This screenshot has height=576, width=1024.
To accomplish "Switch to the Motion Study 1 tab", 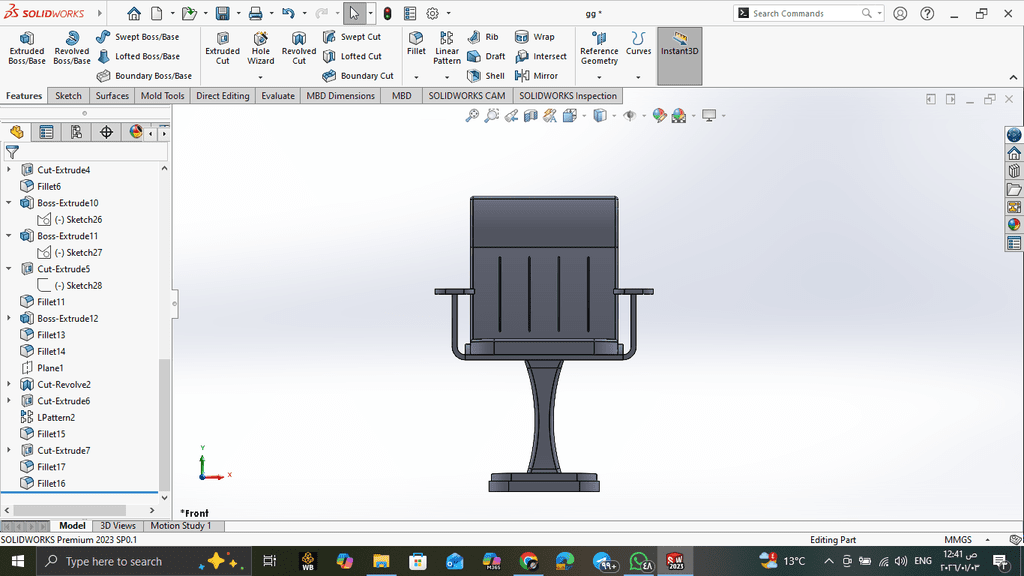I will tap(180, 526).
